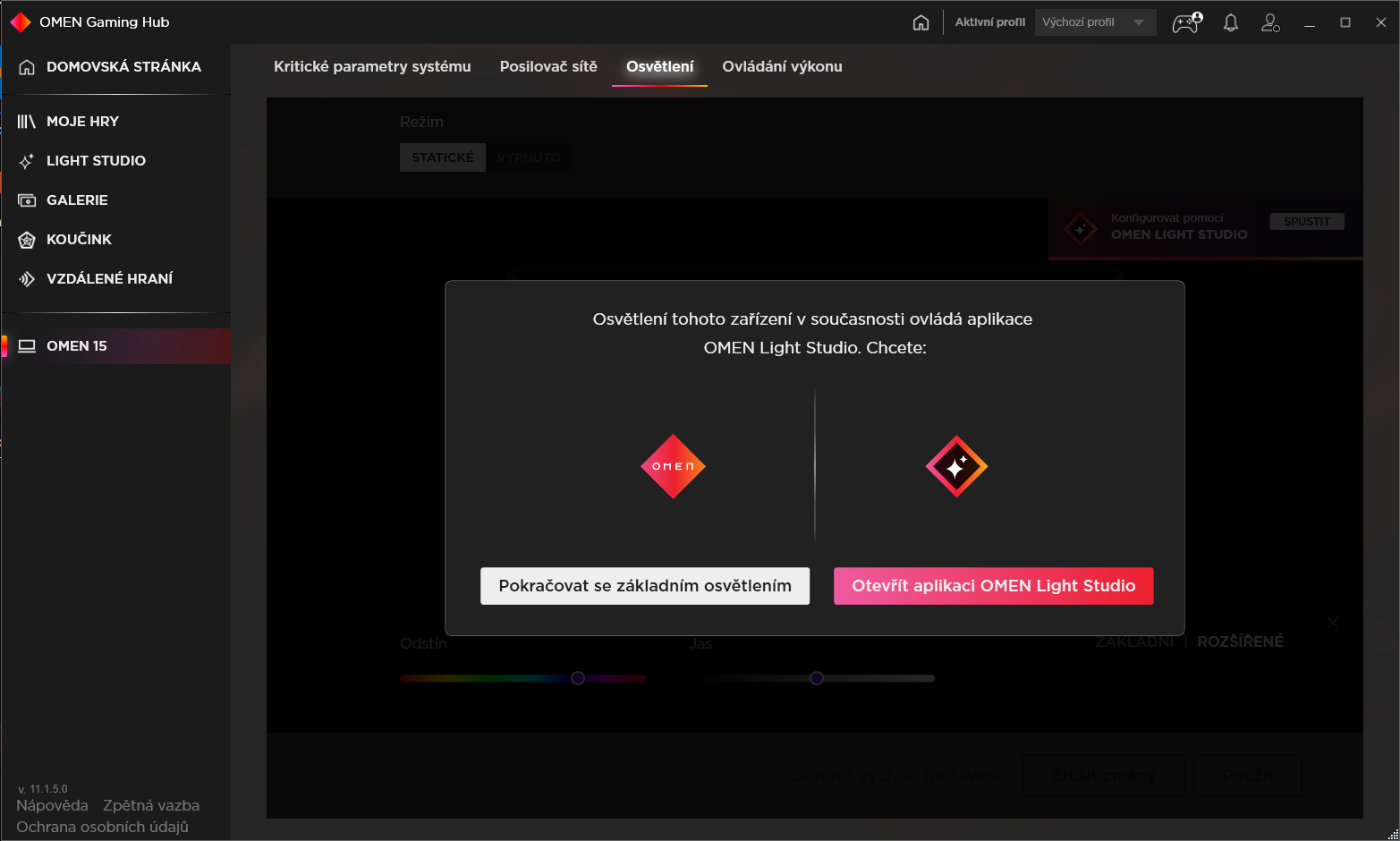Click Zrušit změny button
1400x841 pixels.
[x=1103, y=776]
